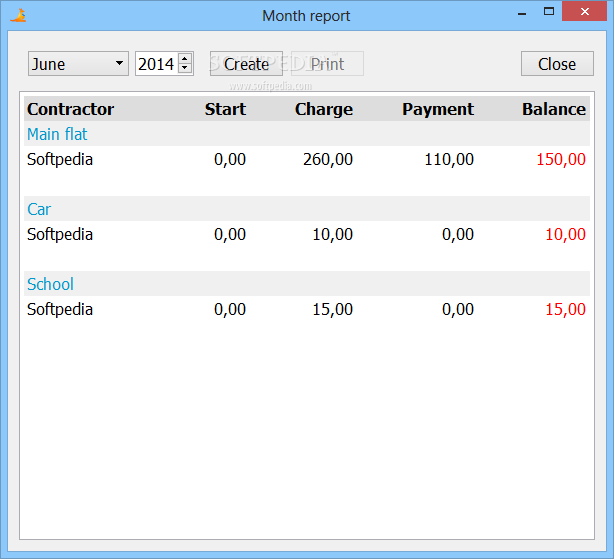Image resolution: width=614 pixels, height=559 pixels.
Task: Click the Month report window title
Action: point(306,16)
